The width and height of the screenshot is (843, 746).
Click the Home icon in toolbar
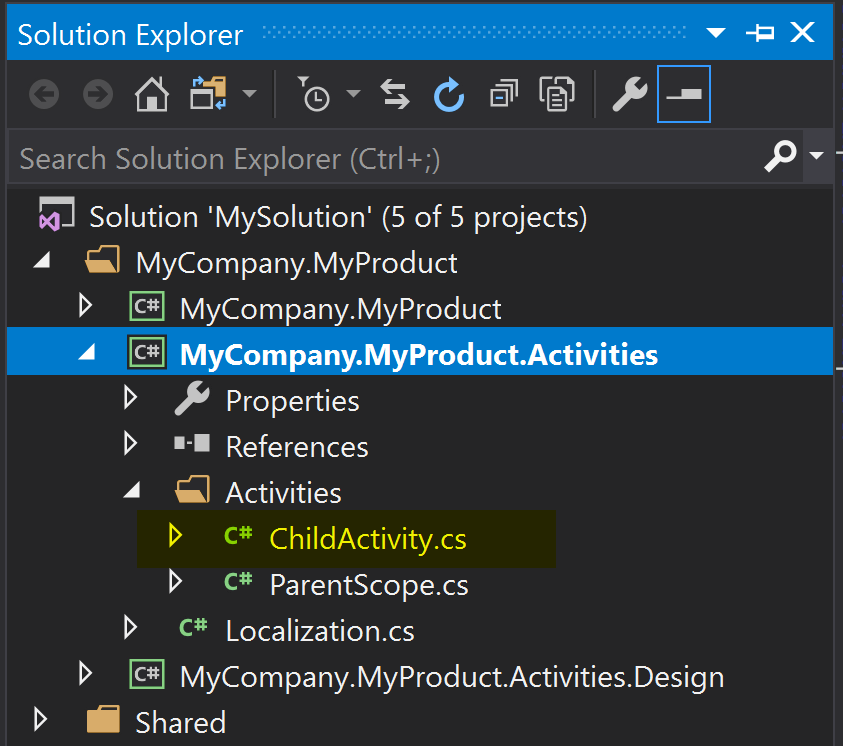click(151, 95)
